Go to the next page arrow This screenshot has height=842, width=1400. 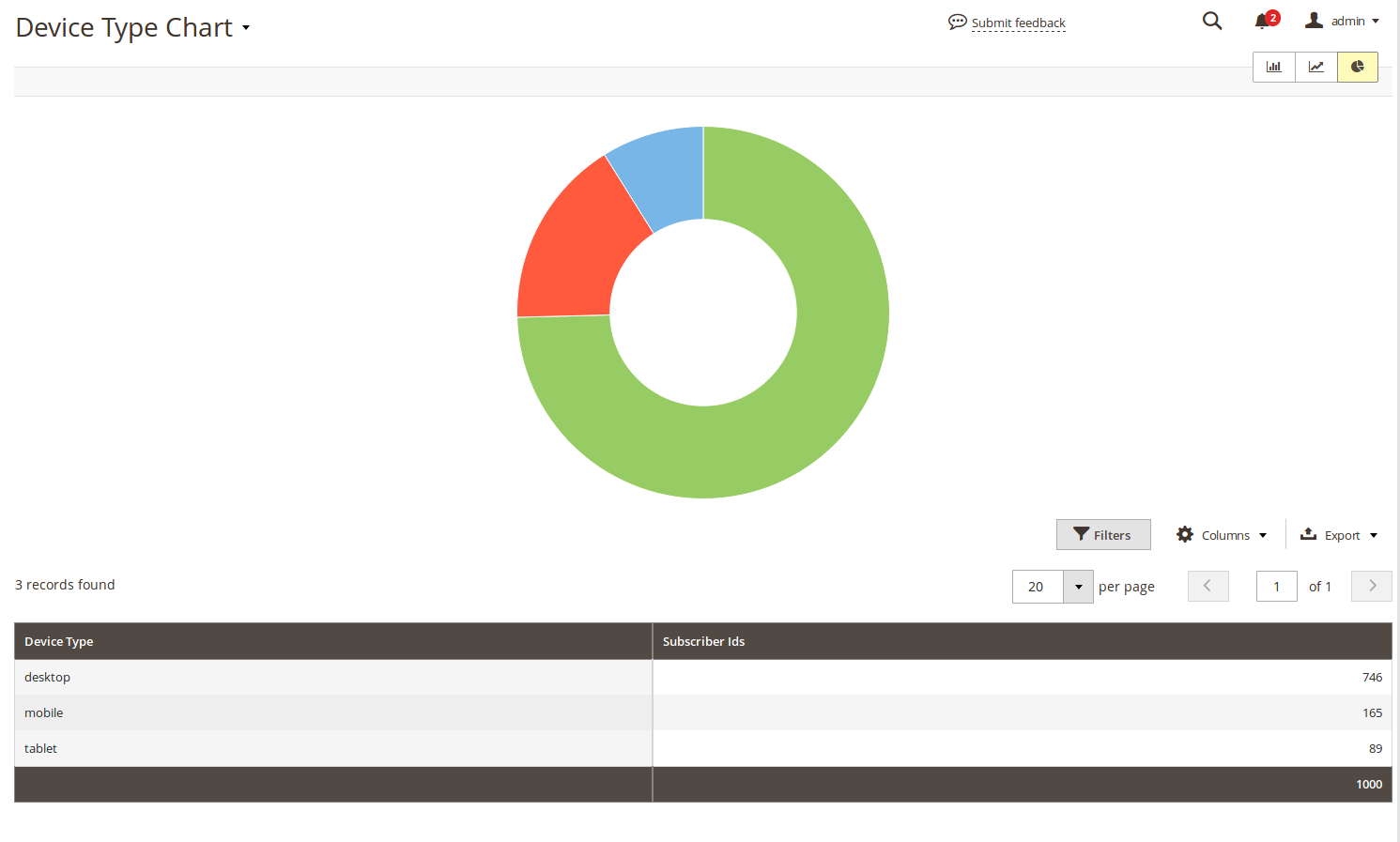point(1371,586)
